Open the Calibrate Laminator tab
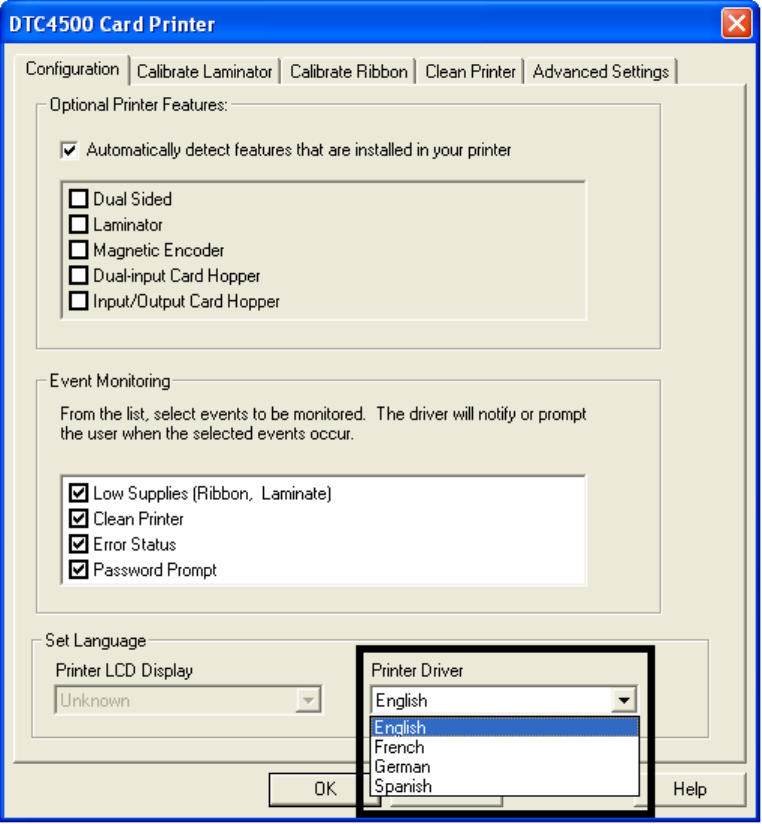Viewport: 762px width, 824px height. pos(204,72)
